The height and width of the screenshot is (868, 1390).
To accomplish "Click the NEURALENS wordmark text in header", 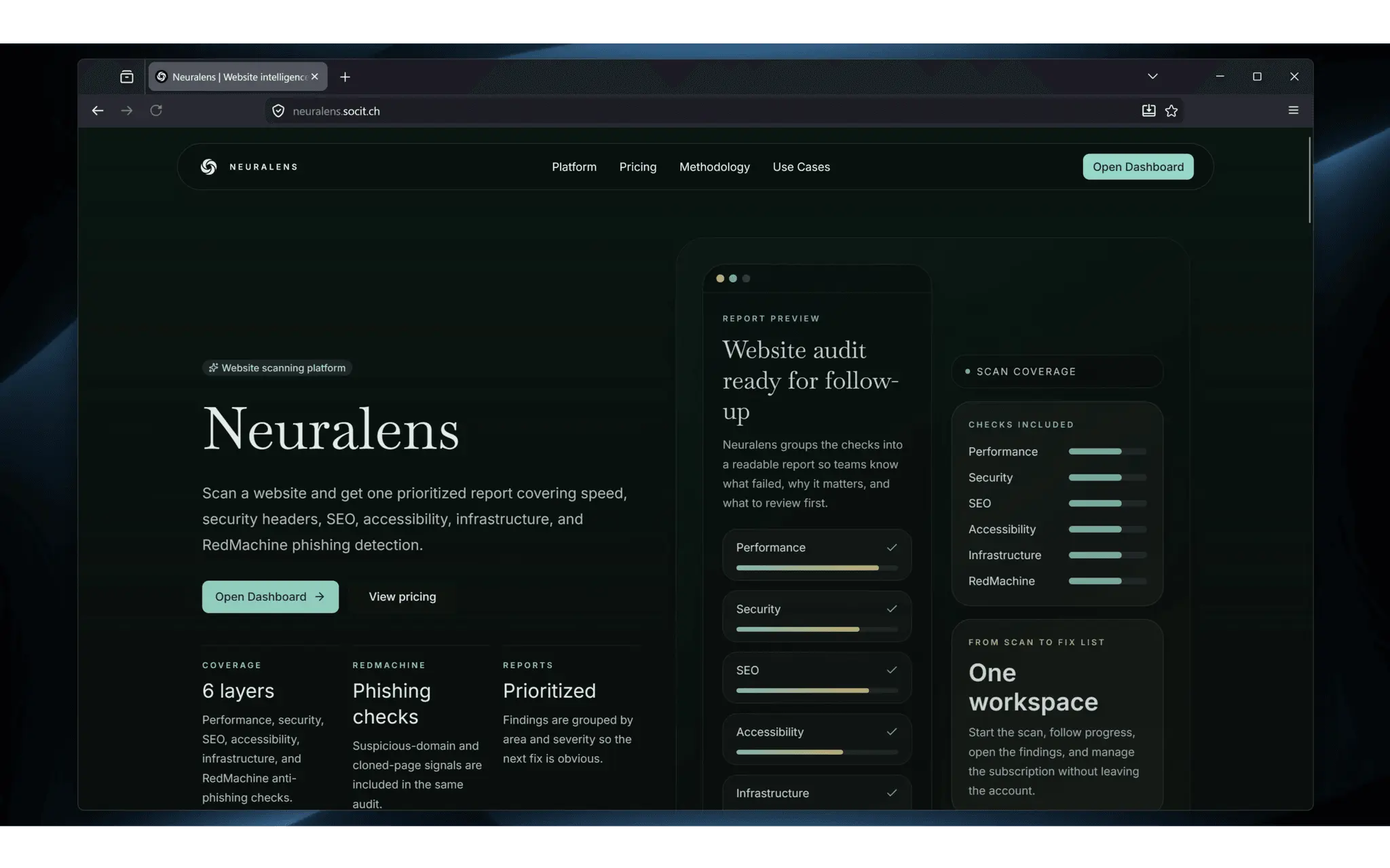I will point(263,167).
